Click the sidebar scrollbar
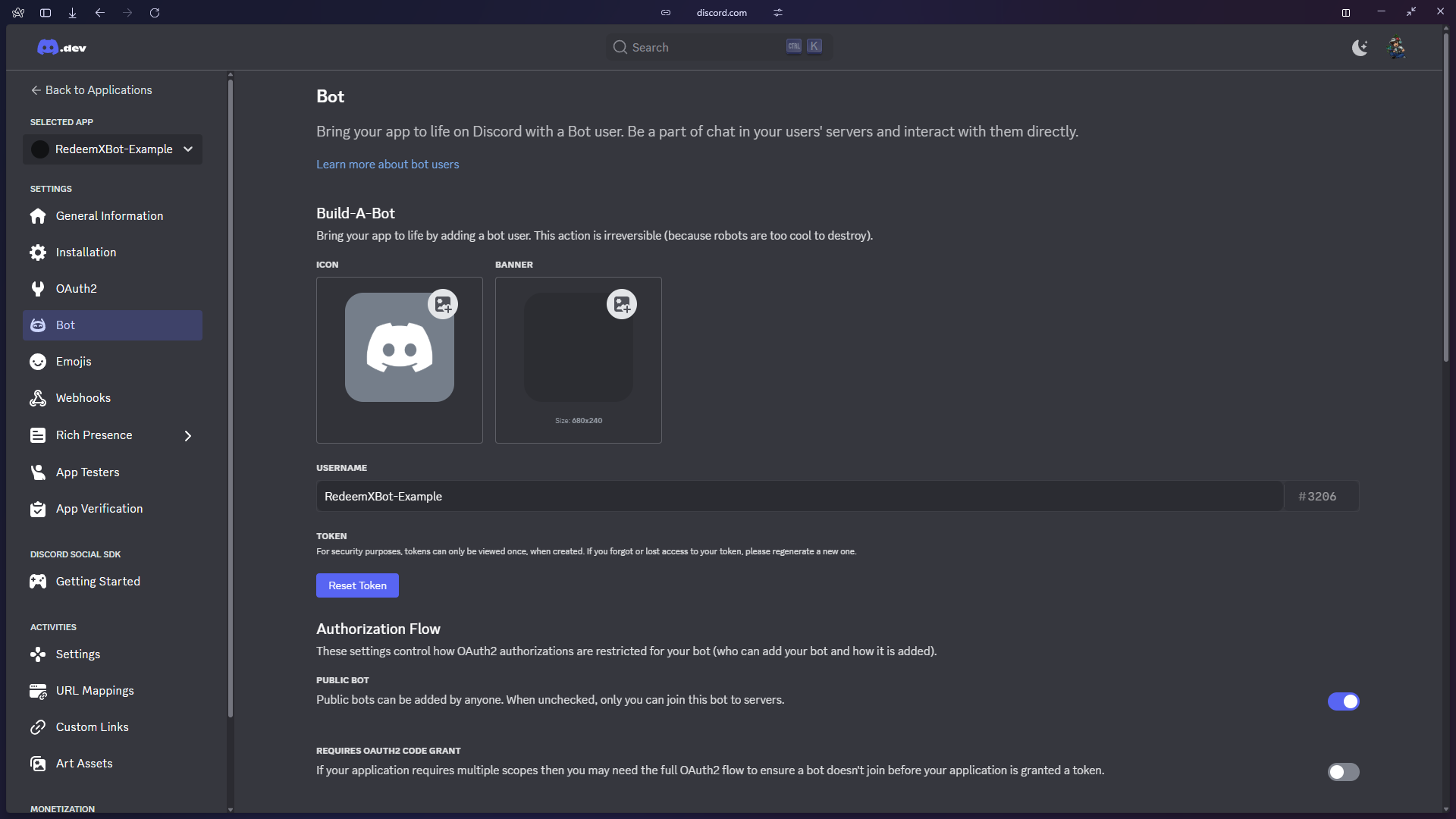Screen dimensions: 1456x819 tap(231, 398)
